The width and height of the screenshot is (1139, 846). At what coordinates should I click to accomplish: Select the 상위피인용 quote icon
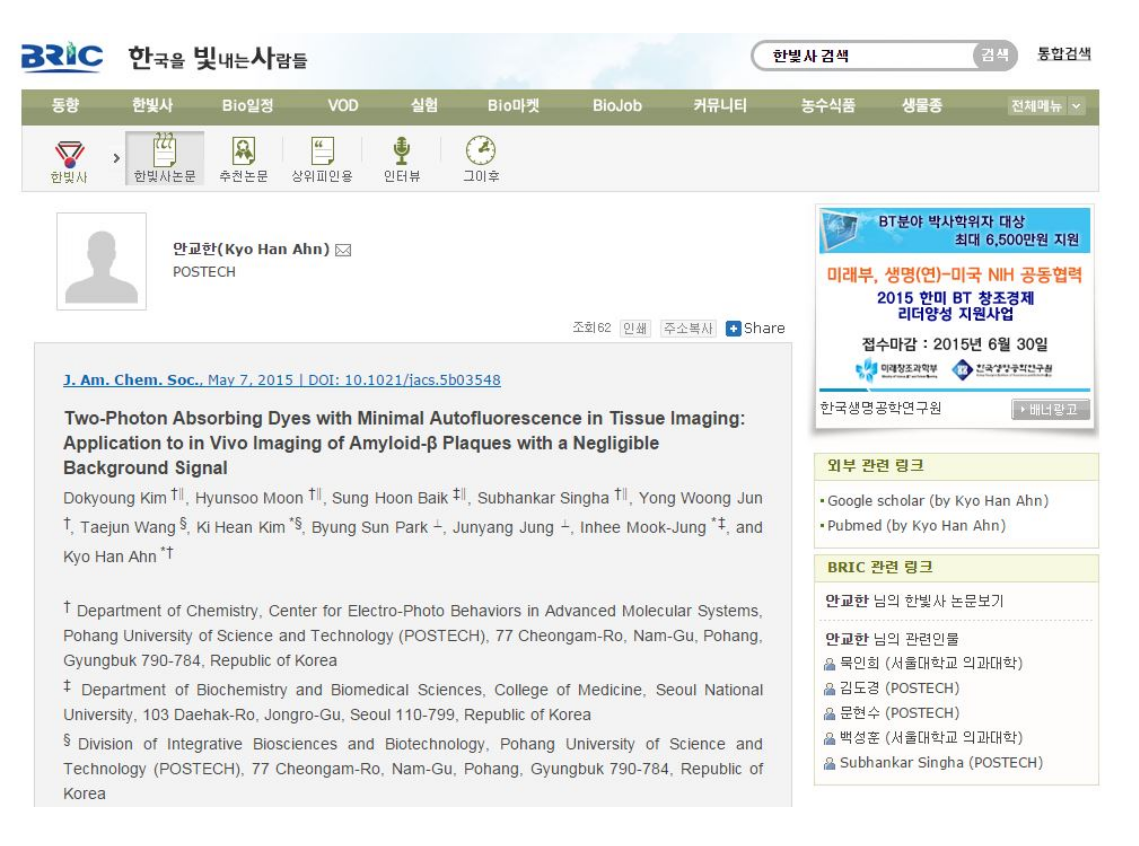point(322,152)
